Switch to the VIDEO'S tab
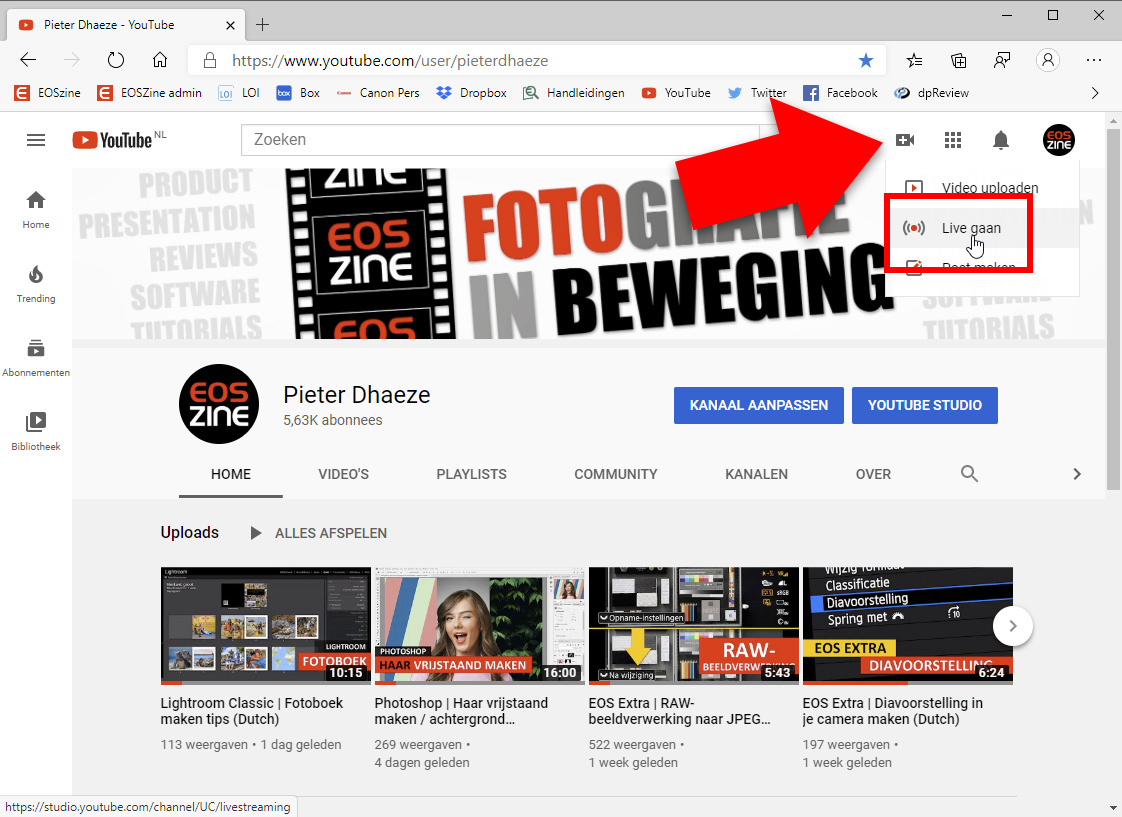This screenshot has width=1122, height=817. [343, 474]
